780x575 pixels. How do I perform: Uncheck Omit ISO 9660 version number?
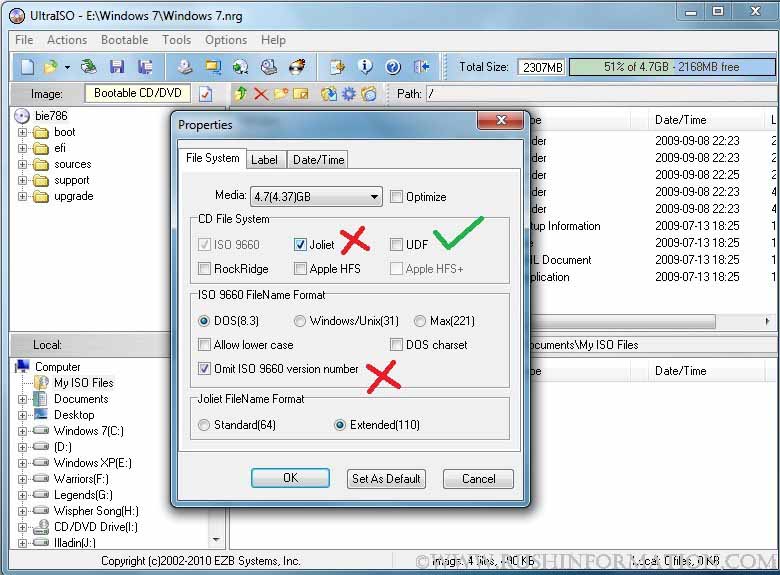pos(205,369)
